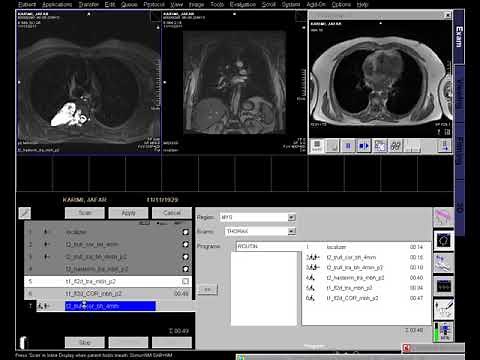
Task: Click the pen-and-chart icon in right sidebar
Action: point(443,309)
